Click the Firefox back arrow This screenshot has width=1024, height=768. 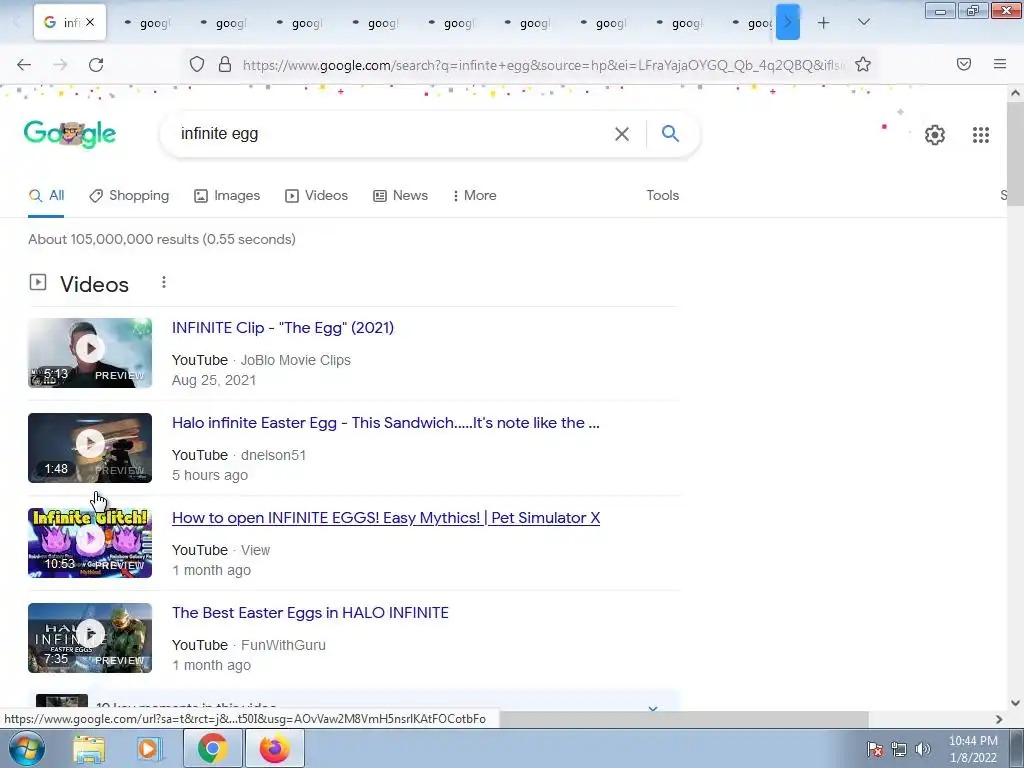24,65
